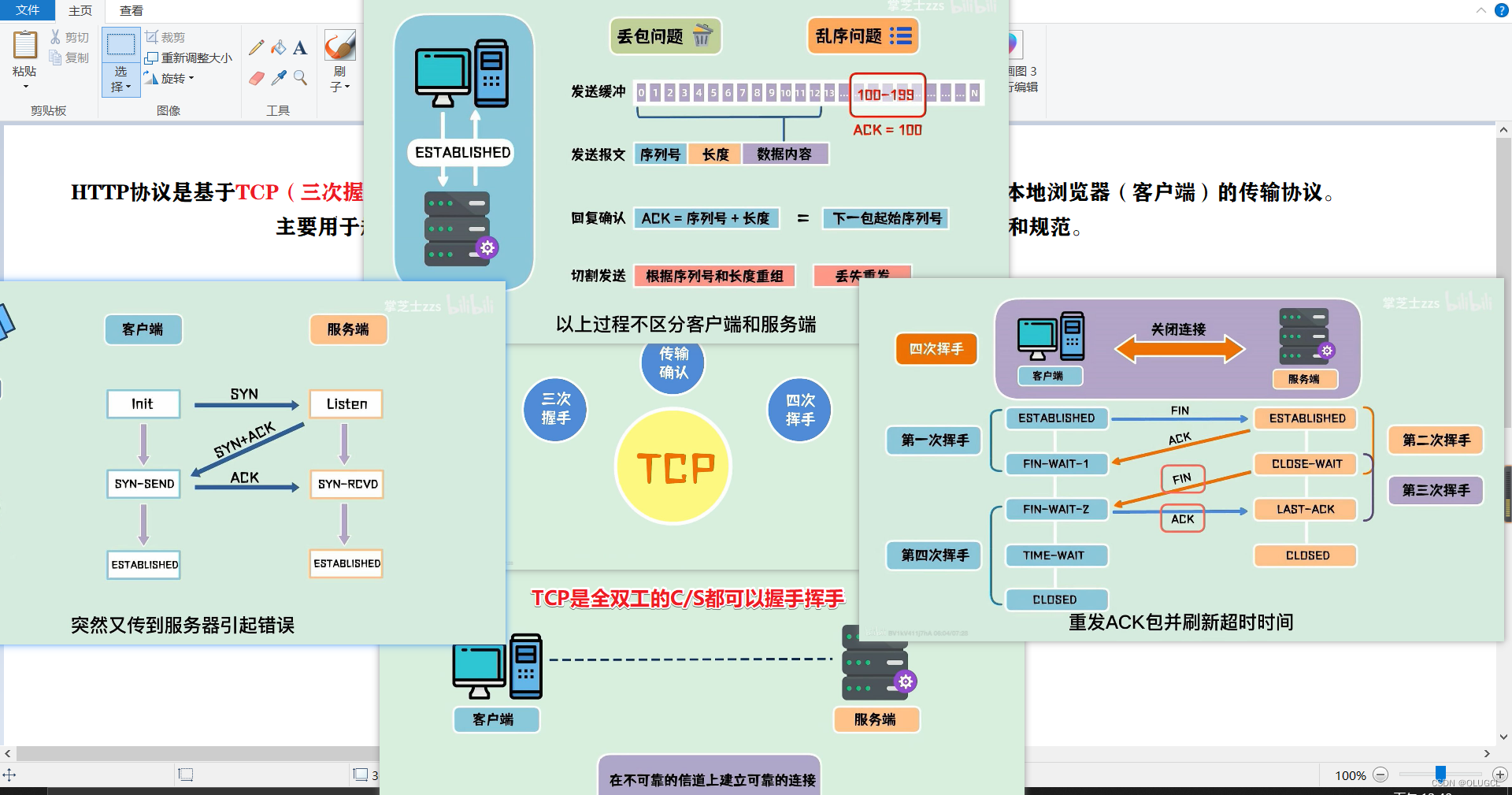Select the Fill with color bucket tool

[x=278, y=47]
